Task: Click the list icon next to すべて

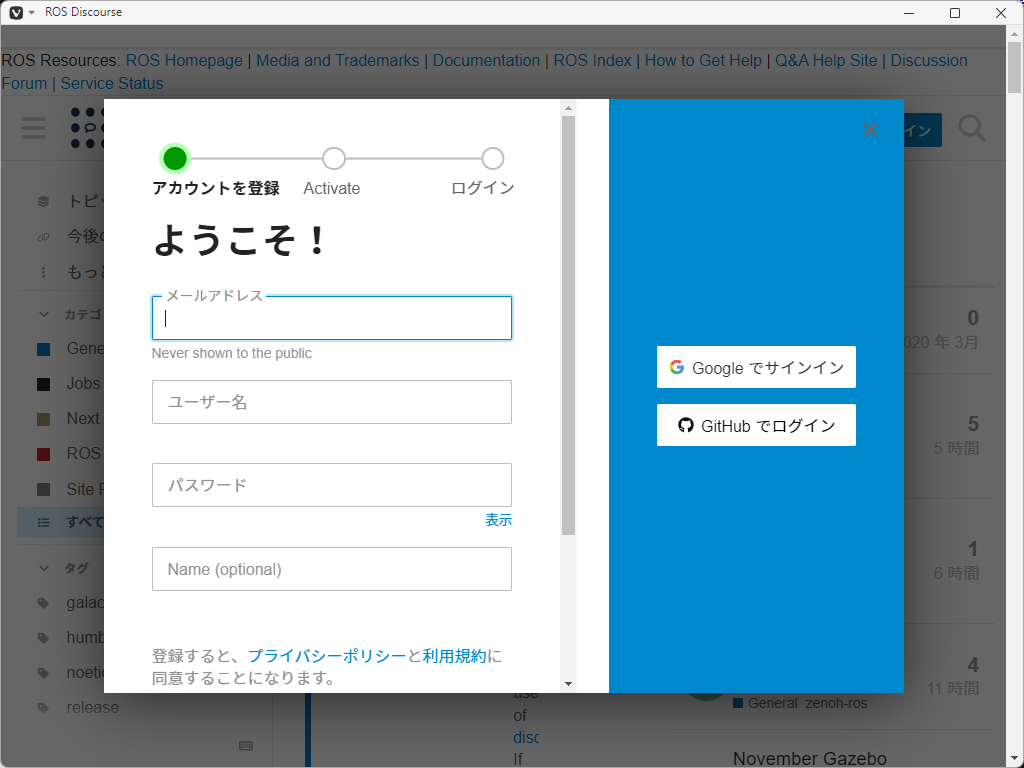Action: [43, 522]
